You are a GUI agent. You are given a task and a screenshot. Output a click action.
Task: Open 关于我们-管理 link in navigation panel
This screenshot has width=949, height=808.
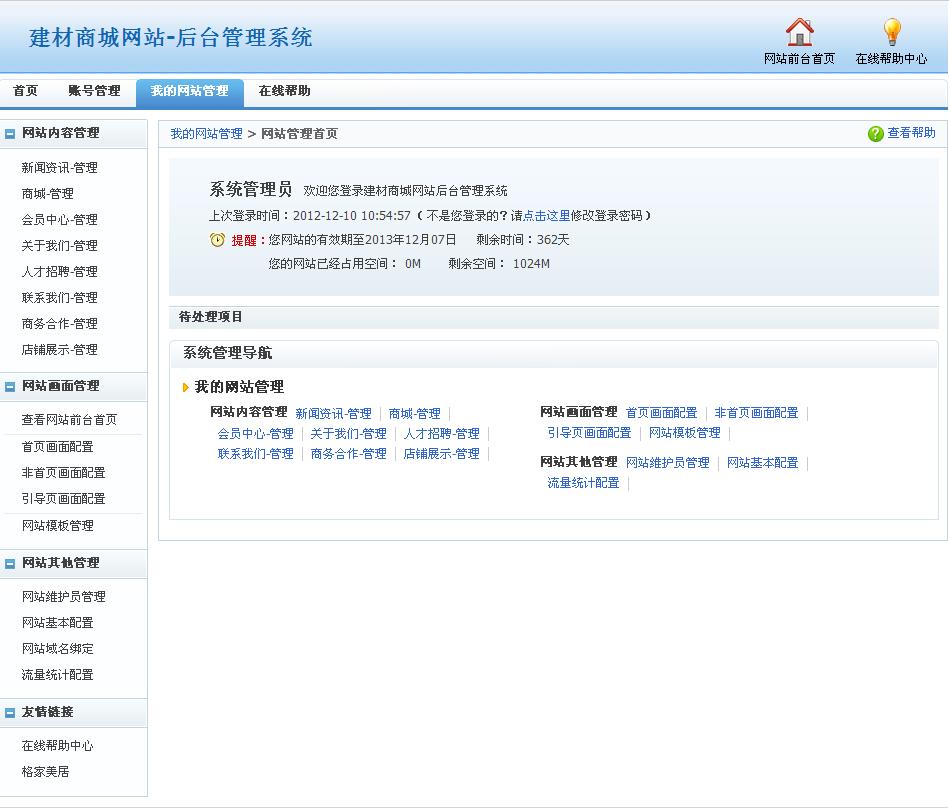tap(349, 434)
